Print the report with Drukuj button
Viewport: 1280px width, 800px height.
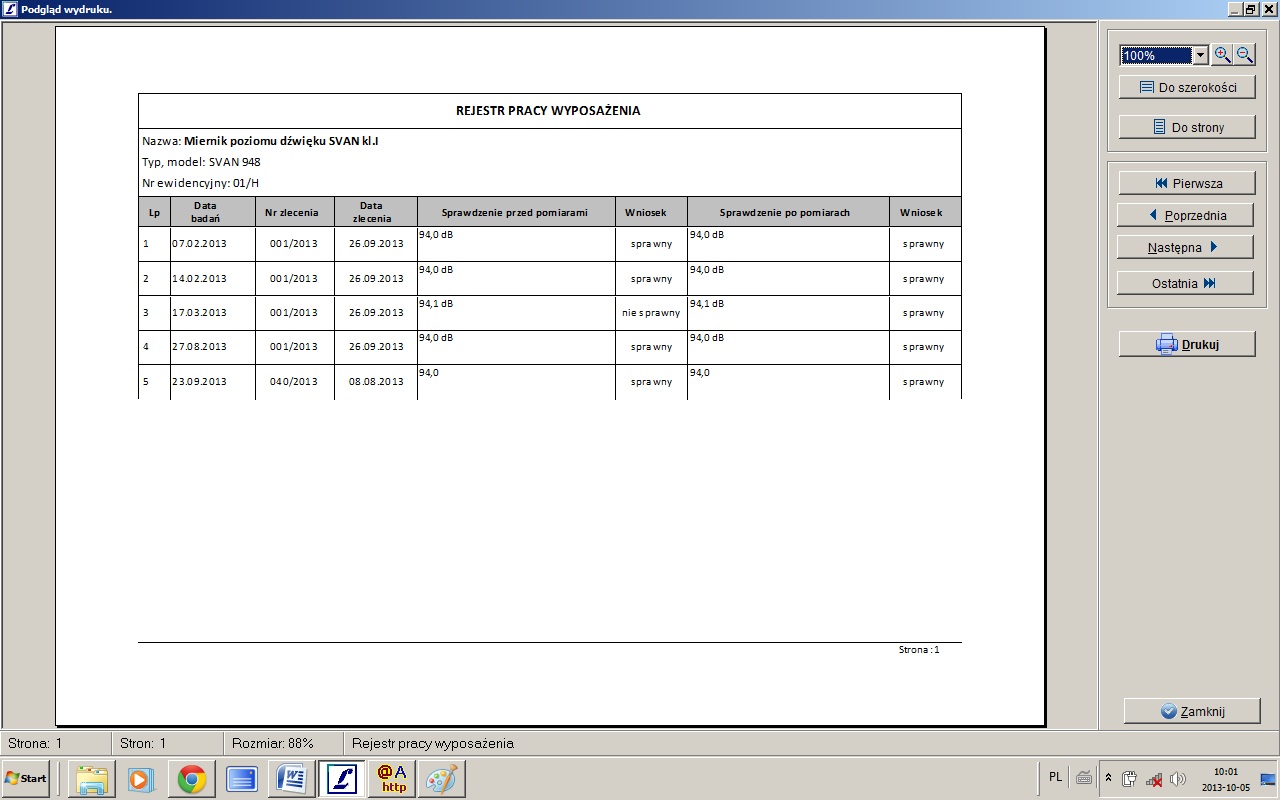[x=1187, y=344]
